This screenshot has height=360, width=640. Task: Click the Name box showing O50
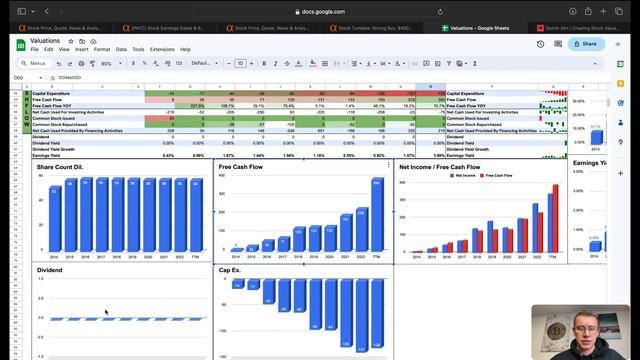coord(28,78)
